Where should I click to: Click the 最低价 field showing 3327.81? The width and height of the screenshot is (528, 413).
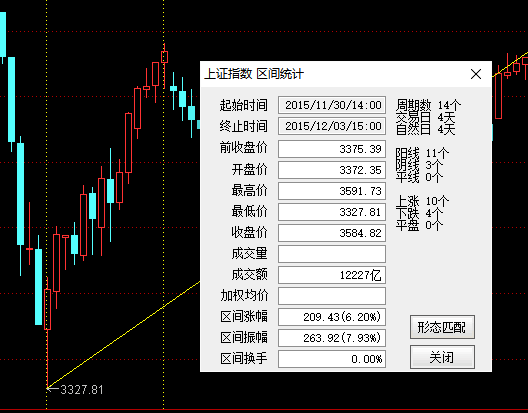pos(332,212)
